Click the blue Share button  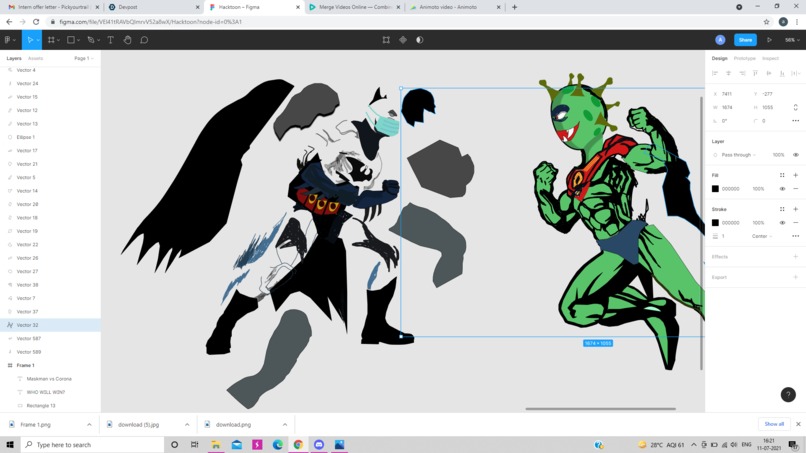pyautogui.click(x=745, y=40)
